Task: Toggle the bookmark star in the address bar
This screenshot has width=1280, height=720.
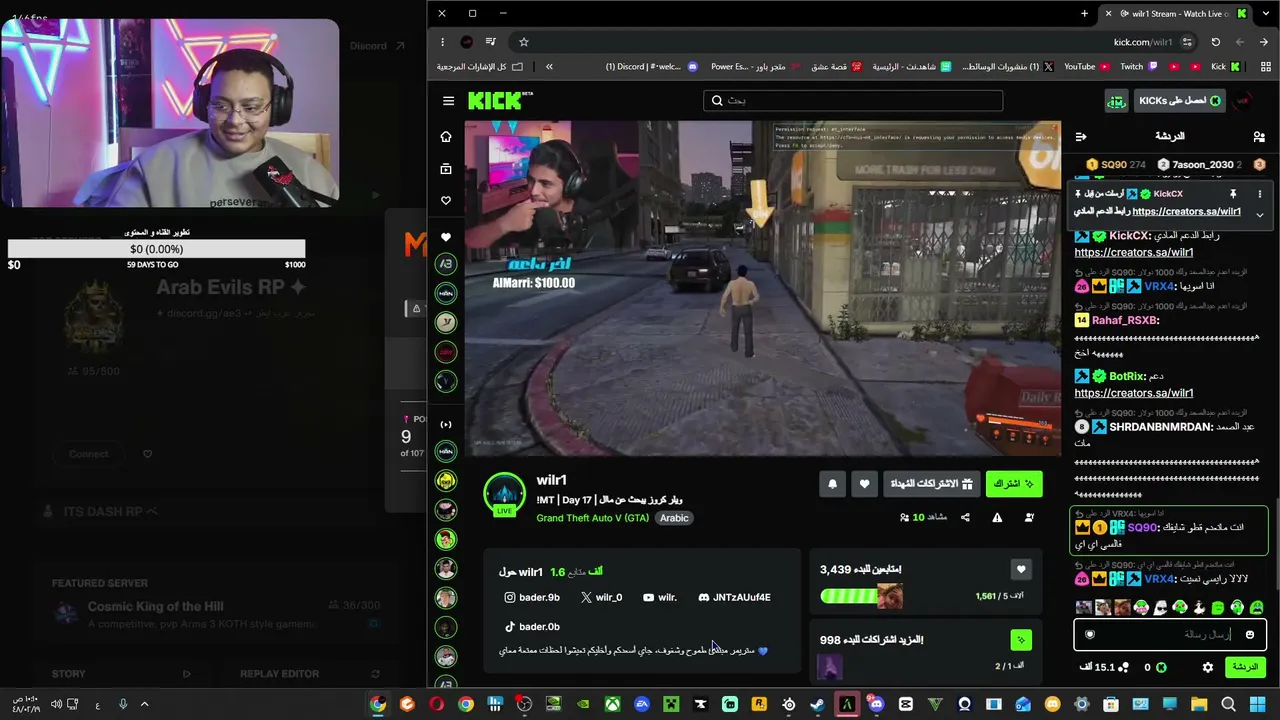Action: pyautogui.click(x=523, y=42)
